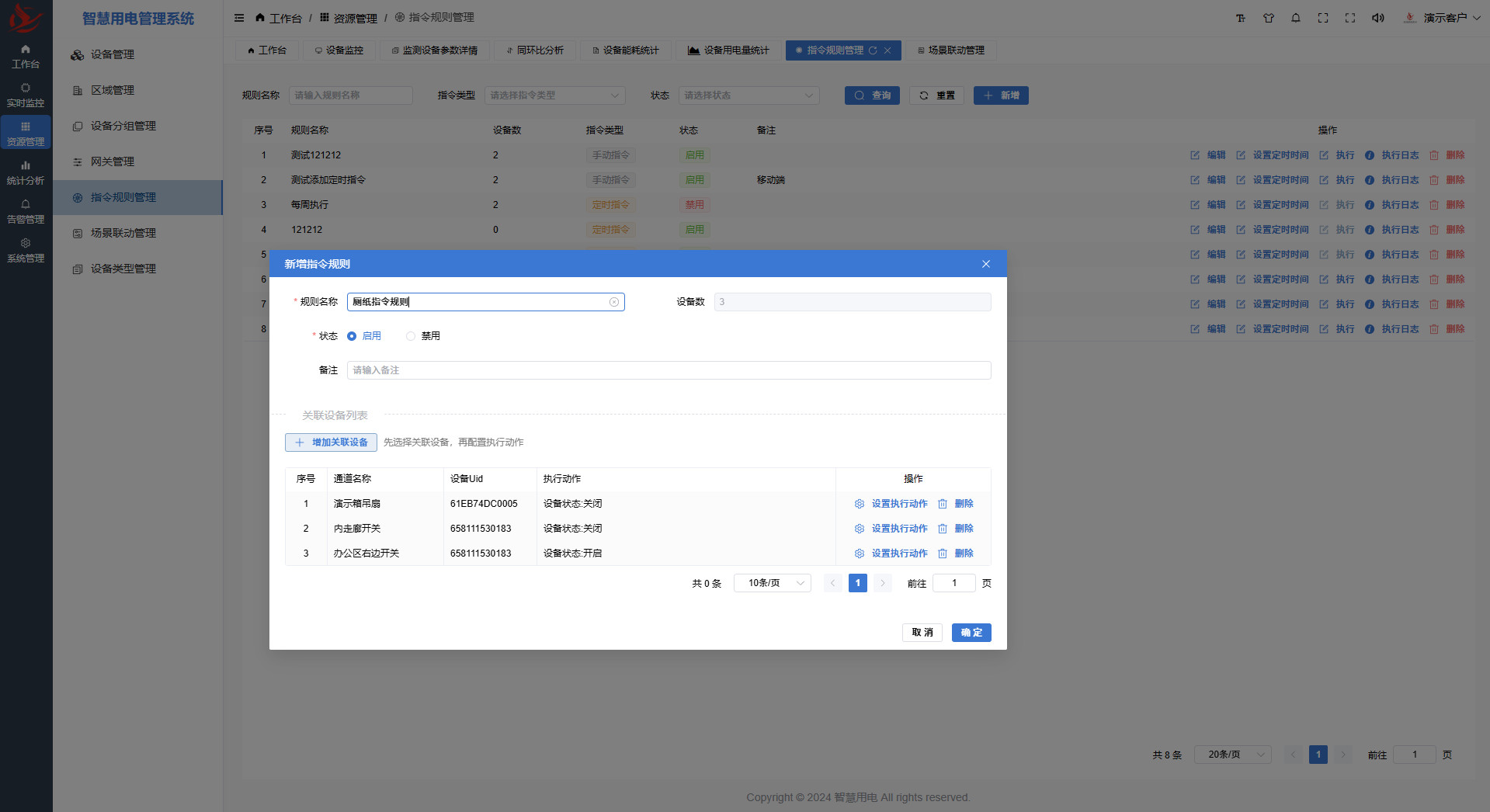Image resolution: width=1490 pixels, height=812 pixels.
Task: Open 网关管理 menu item
Action: tap(137, 161)
